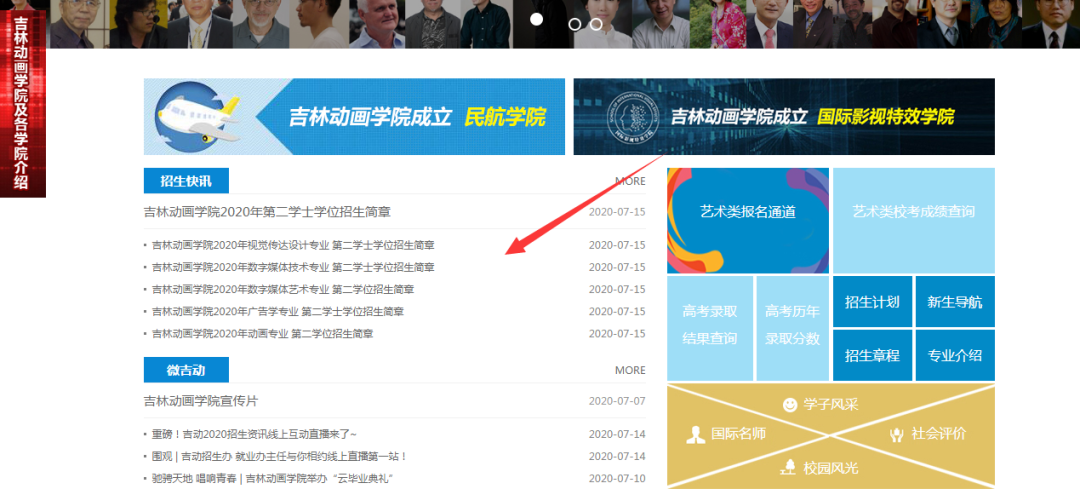Click the smiley icon beside 学子风采
The height and width of the screenshot is (489, 1080).
point(790,405)
